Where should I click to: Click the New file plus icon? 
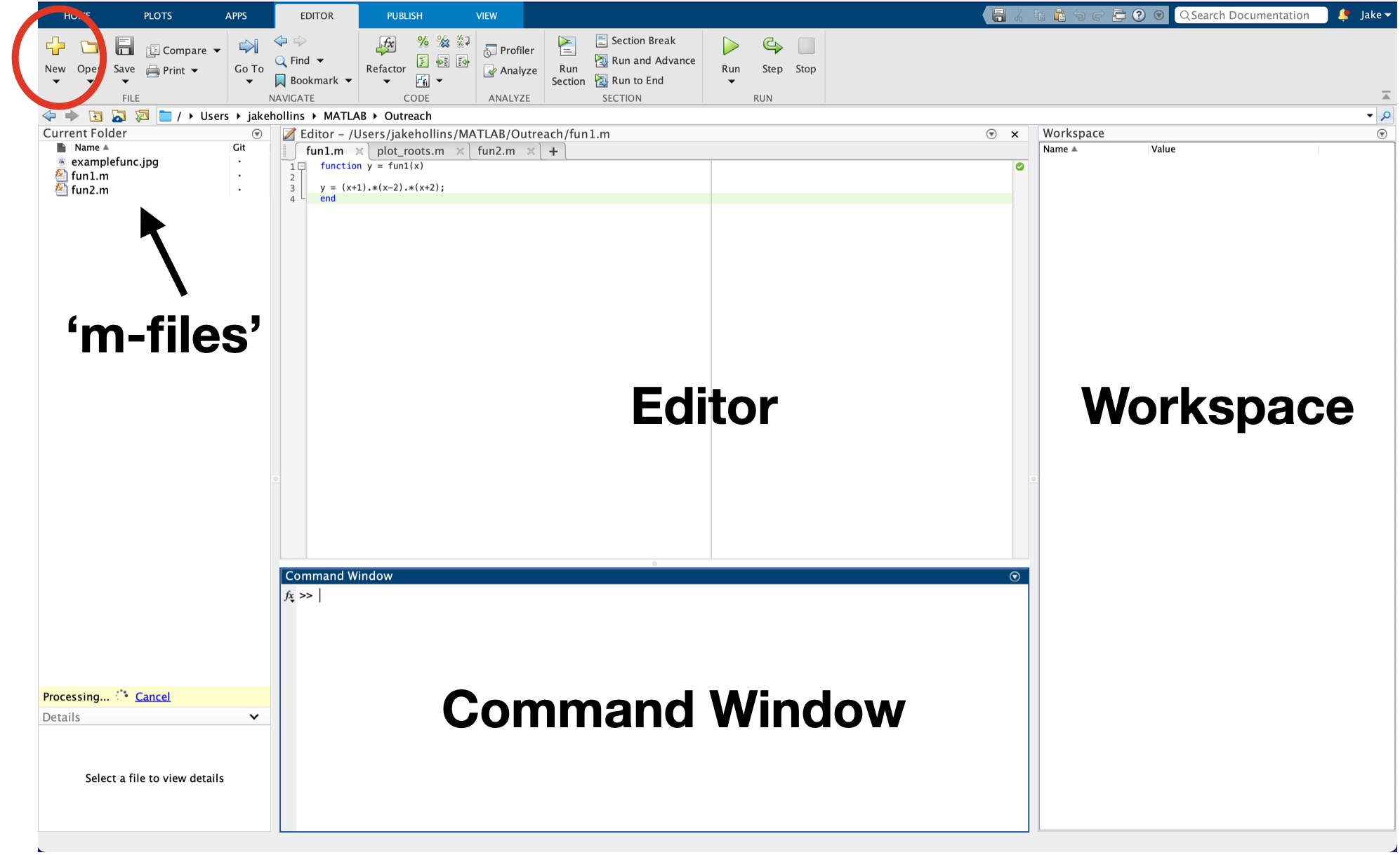[x=55, y=46]
